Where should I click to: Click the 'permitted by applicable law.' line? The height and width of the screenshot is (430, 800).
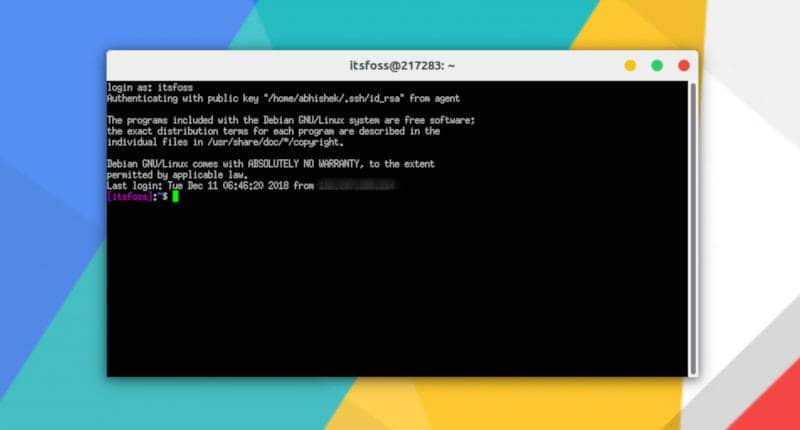[178, 175]
